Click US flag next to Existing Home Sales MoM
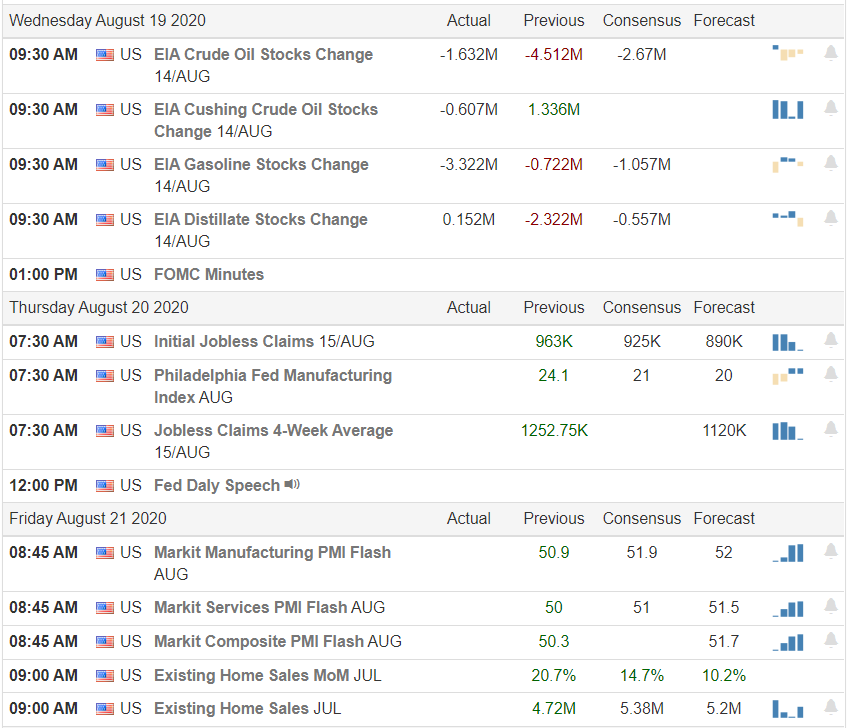Screen dimensions: 848x728 (x=104, y=675)
